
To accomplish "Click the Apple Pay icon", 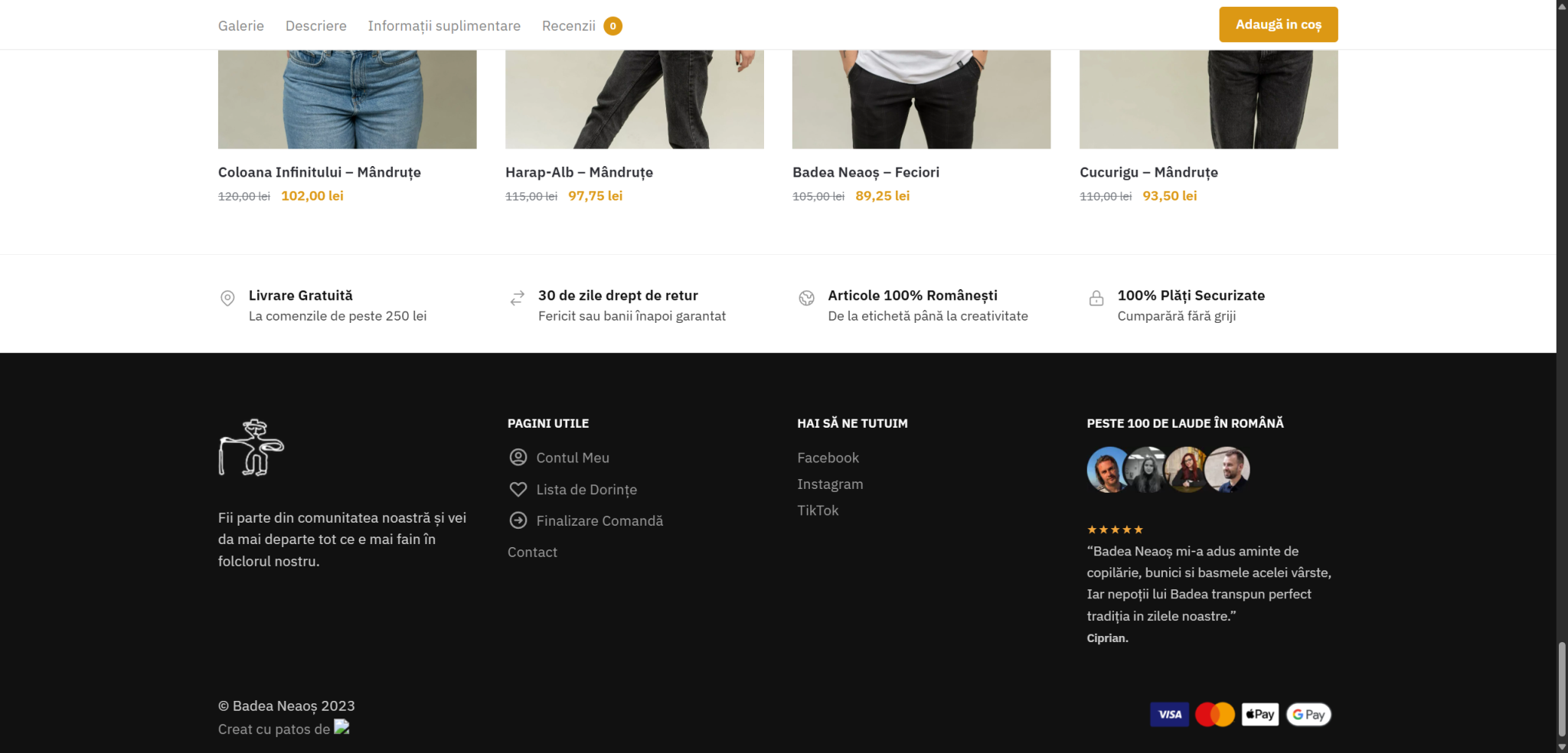I will coord(1260,715).
